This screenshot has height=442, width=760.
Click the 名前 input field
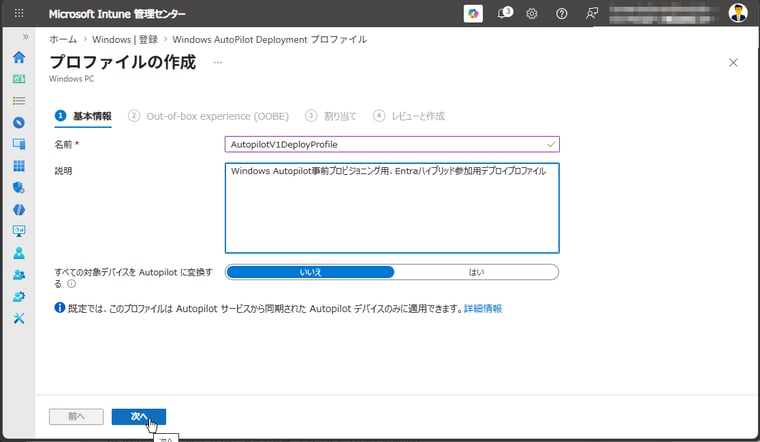392,144
